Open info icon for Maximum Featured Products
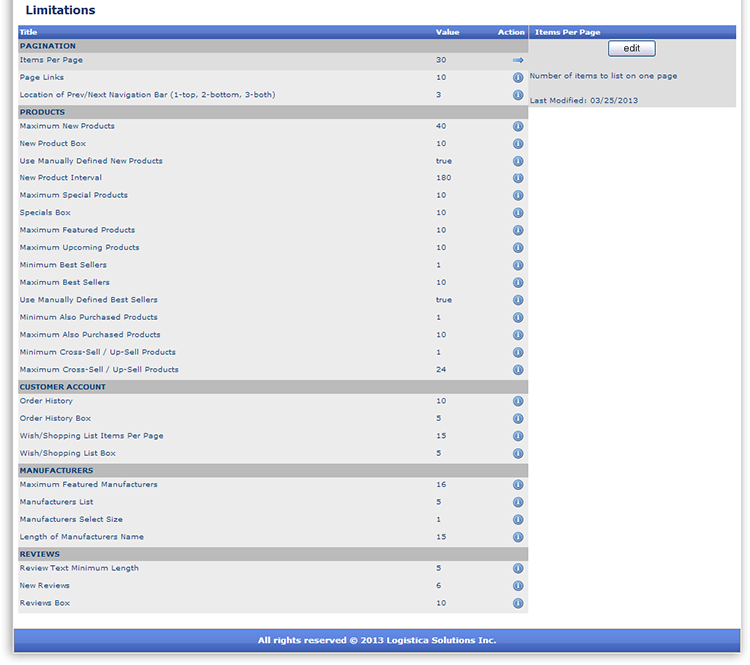Image resolution: width=750 pixels, height=665 pixels. pyautogui.click(x=518, y=230)
